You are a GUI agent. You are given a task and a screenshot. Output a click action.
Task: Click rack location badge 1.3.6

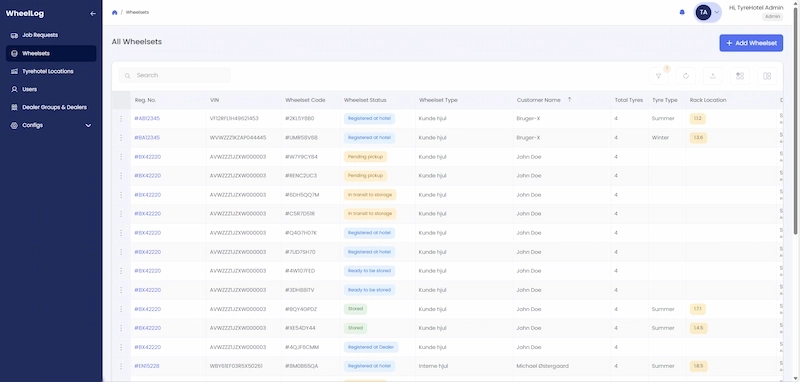(698, 138)
